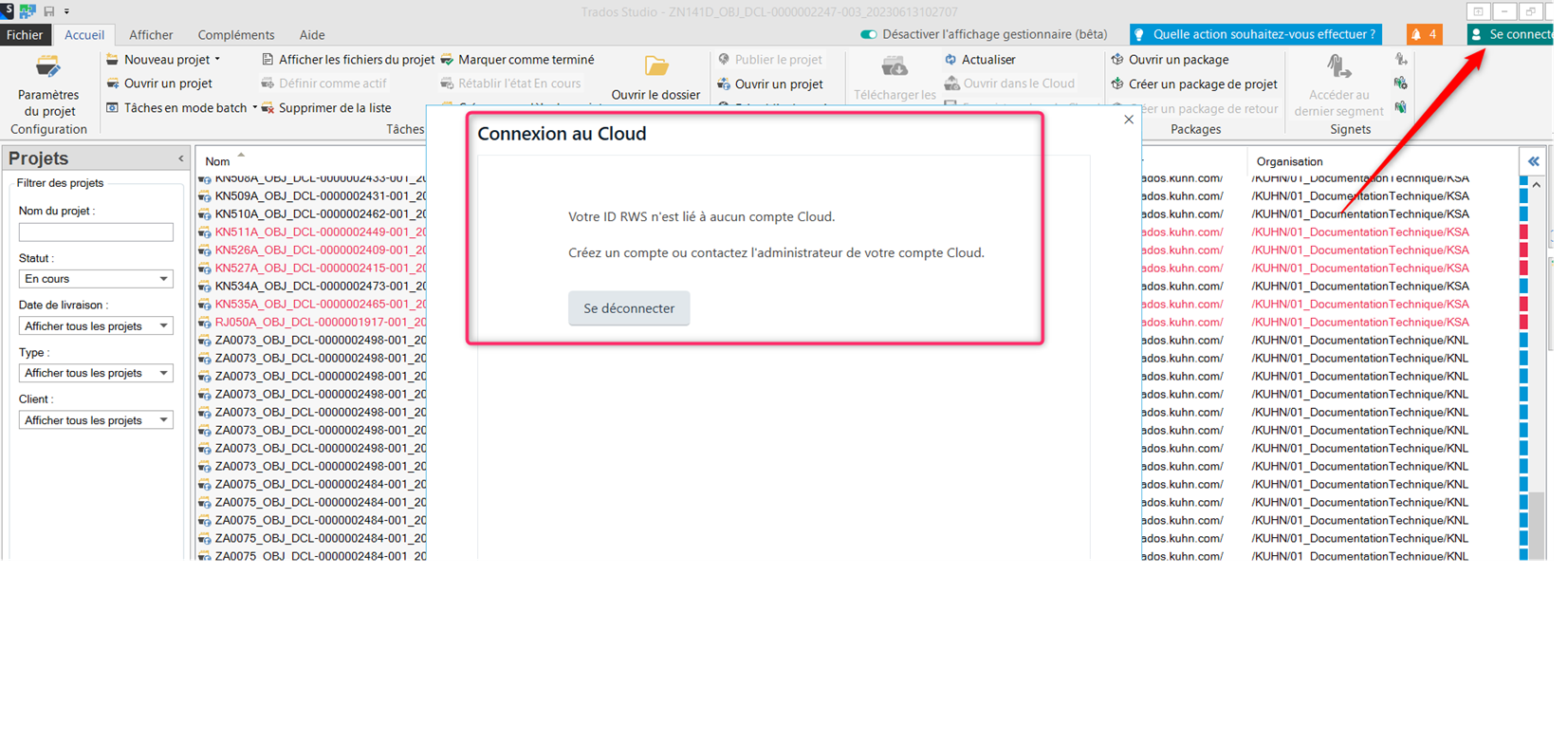Open the Date de livraison dropdown
The width and height of the screenshot is (1568, 742).
96,326
